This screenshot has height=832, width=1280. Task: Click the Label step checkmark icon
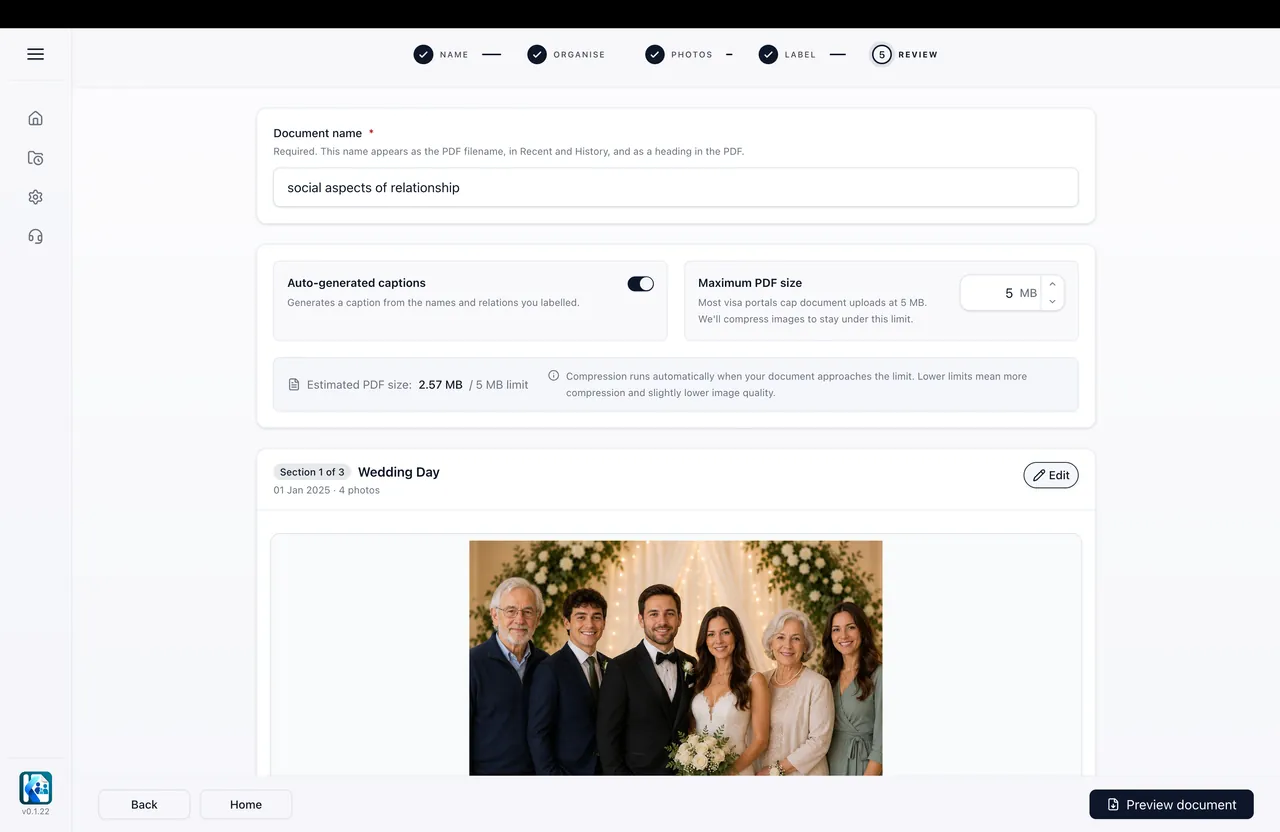click(x=768, y=54)
